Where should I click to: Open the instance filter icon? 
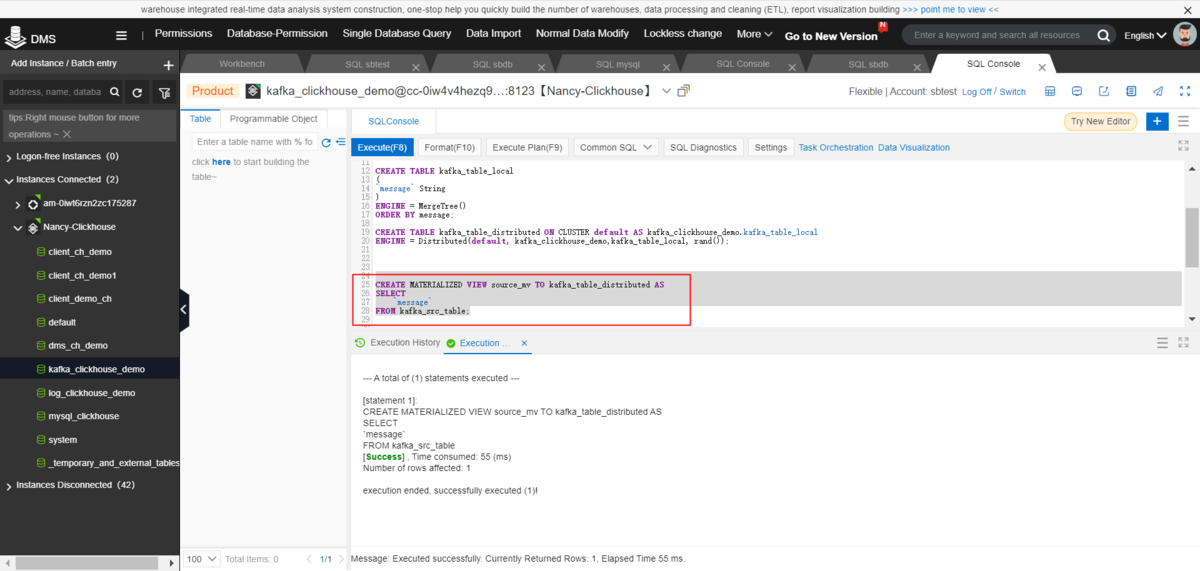tap(164, 92)
